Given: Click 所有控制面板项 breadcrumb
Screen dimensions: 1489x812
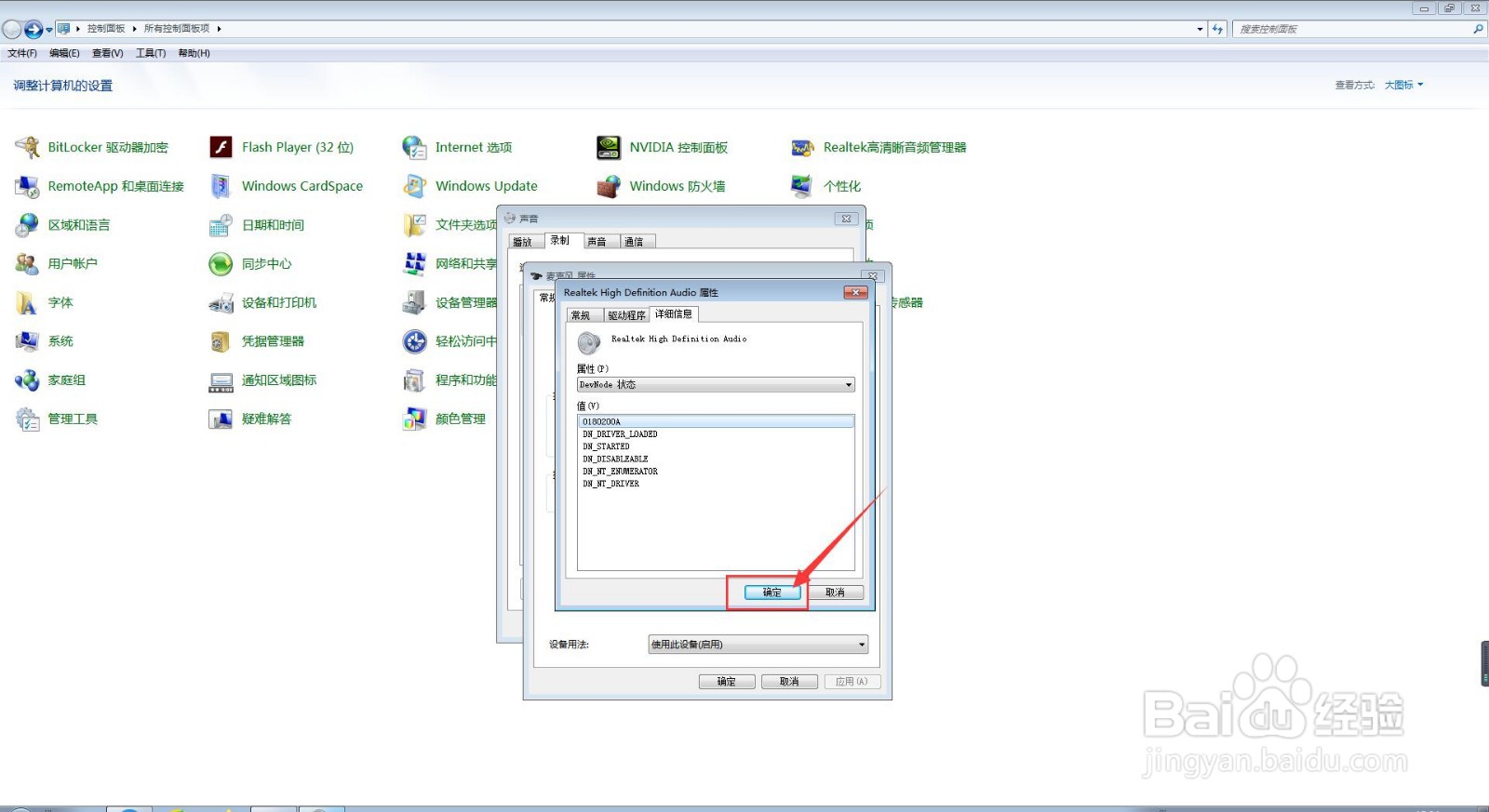Looking at the screenshot, I should click(x=177, y=29).
